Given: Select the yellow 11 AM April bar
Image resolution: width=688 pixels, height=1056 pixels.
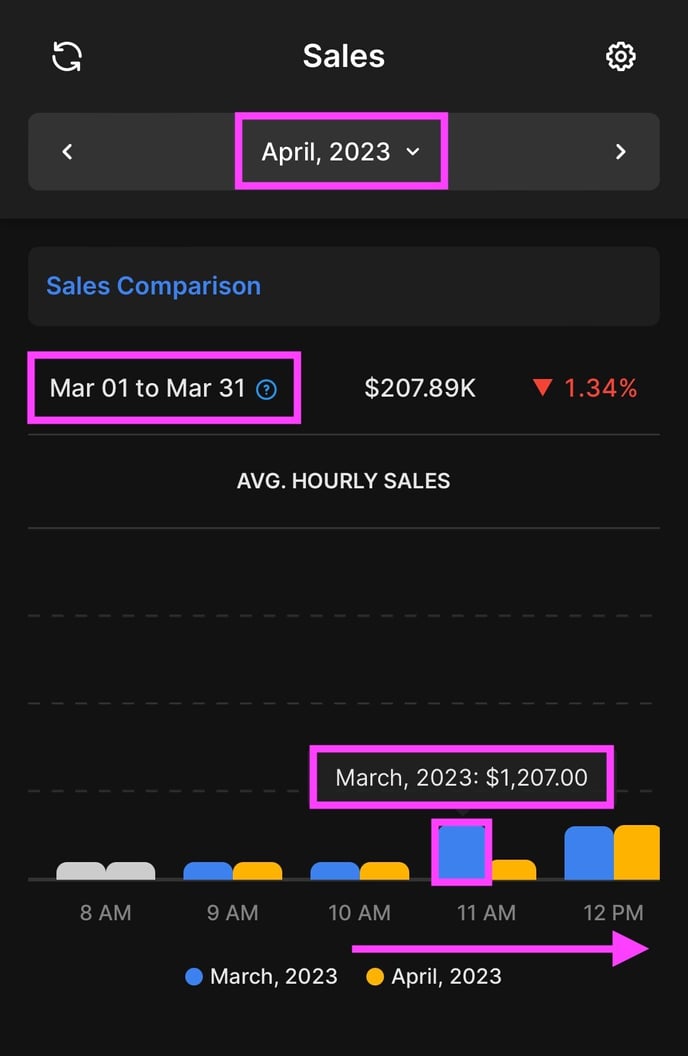Looking at the screenshot, I should click(x=514, y=869).
